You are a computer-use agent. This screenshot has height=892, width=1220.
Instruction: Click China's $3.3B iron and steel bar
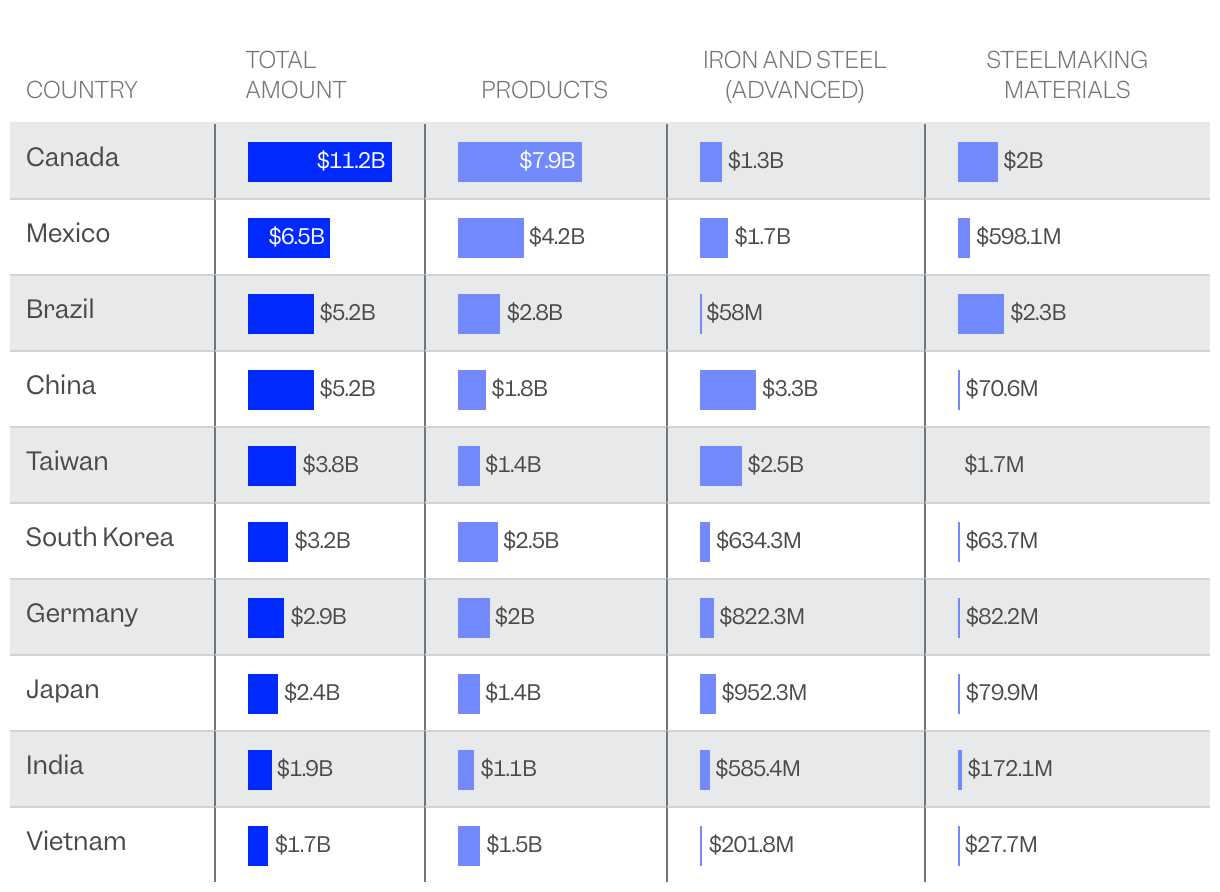click(x=727, y=389)
